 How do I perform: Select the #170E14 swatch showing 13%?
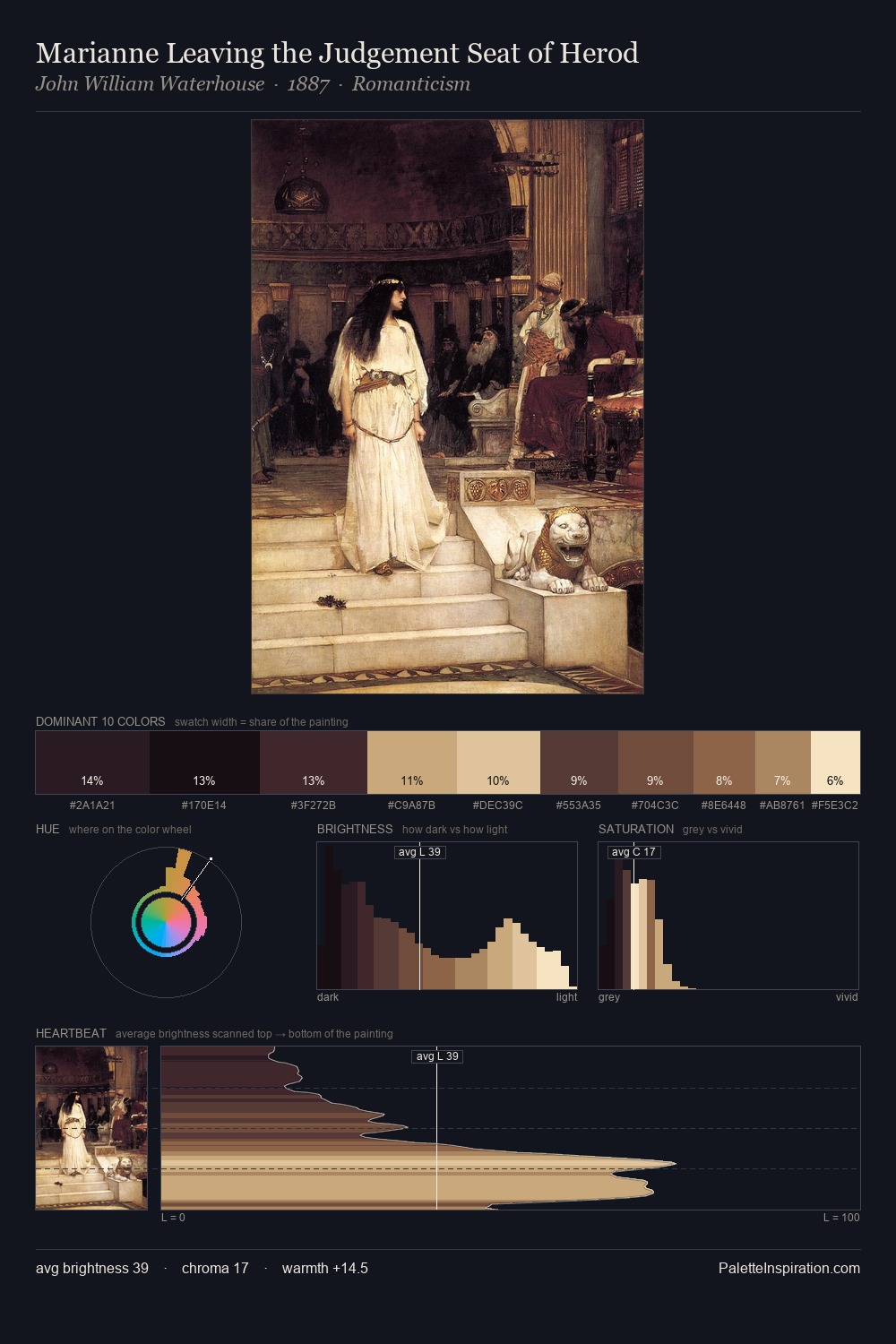click(204, 762)
